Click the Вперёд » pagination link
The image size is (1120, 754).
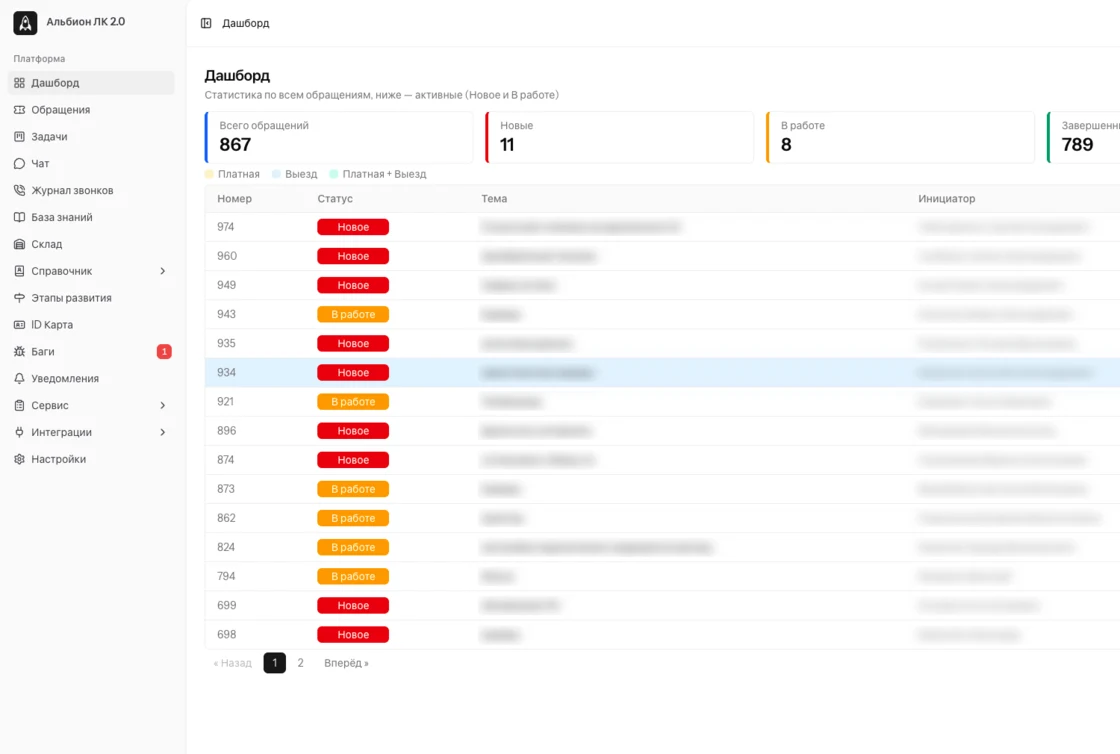click(346, 663)
